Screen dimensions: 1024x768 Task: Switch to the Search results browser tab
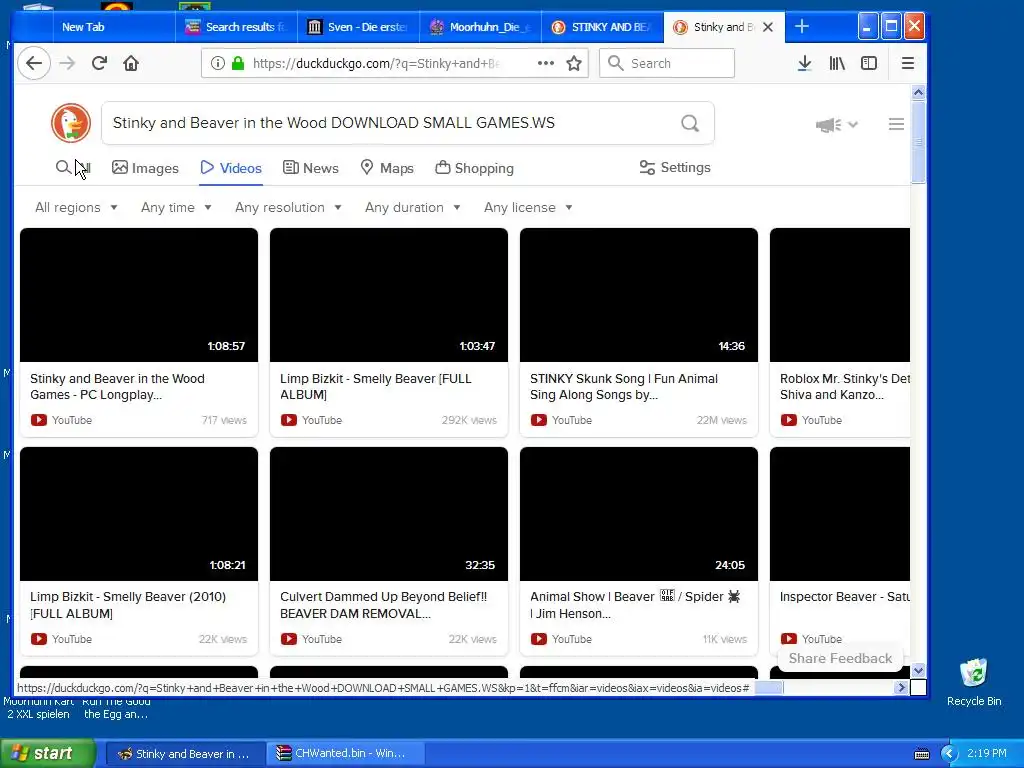pyautogui.click(x=236, y=27)
